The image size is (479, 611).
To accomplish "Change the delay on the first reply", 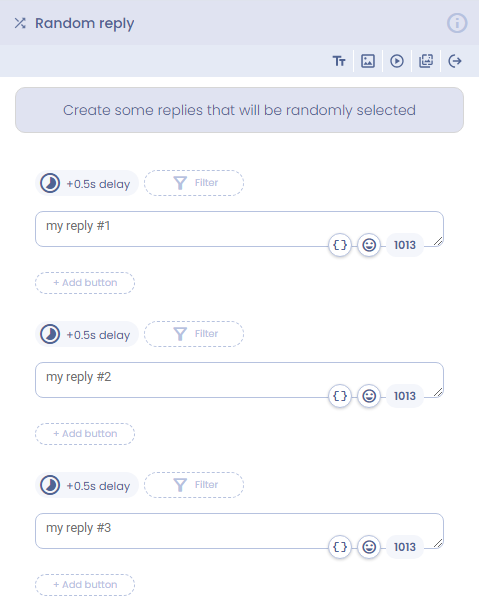I will coord(87,183).
